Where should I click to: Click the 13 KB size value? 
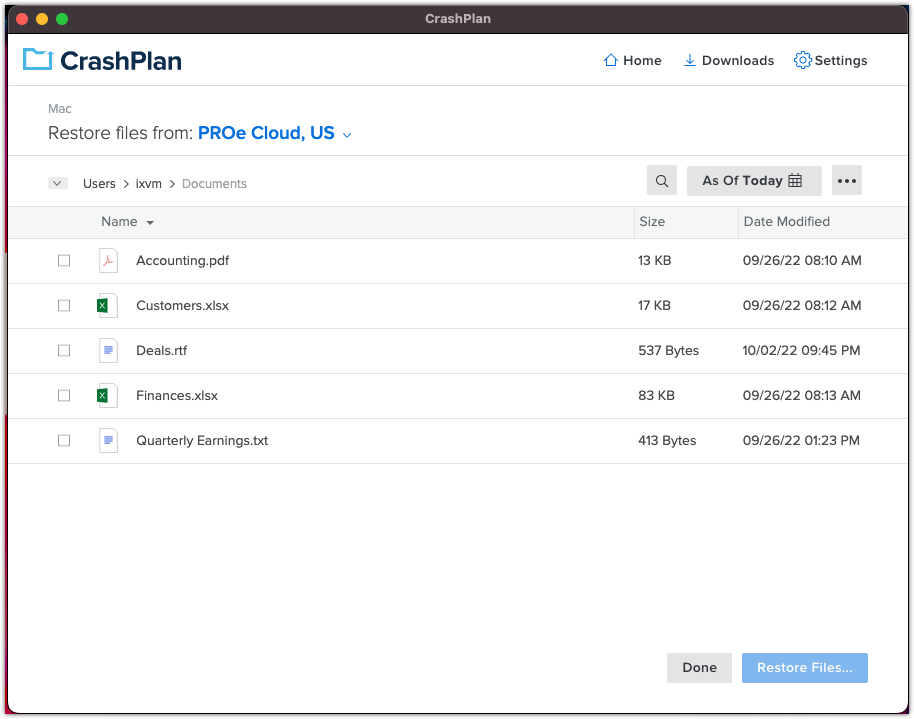tap(654, 261)
